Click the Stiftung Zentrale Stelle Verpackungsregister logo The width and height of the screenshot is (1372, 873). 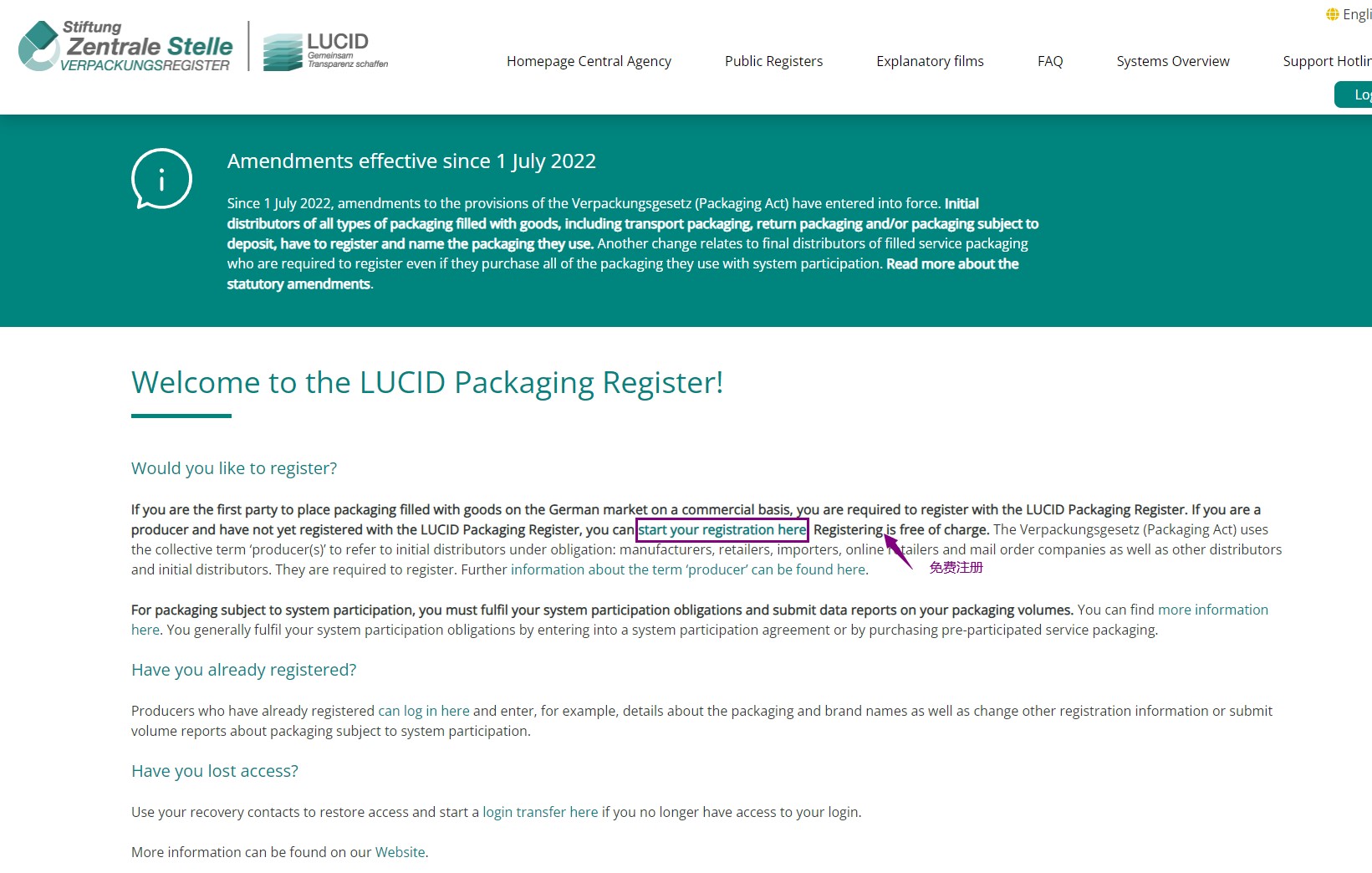(125, 47)
